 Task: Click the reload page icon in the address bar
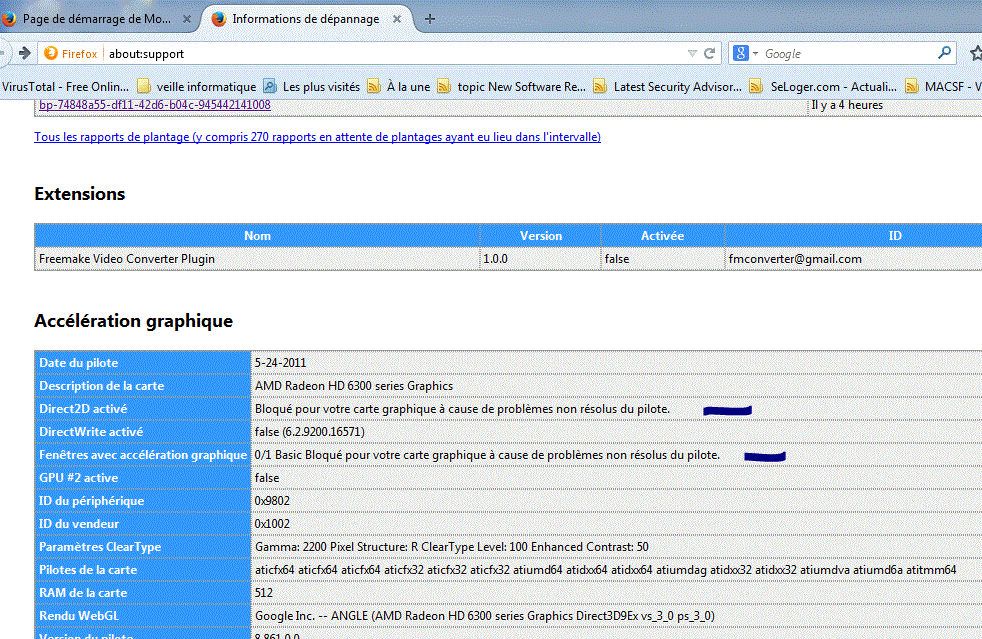pos(708,53)
